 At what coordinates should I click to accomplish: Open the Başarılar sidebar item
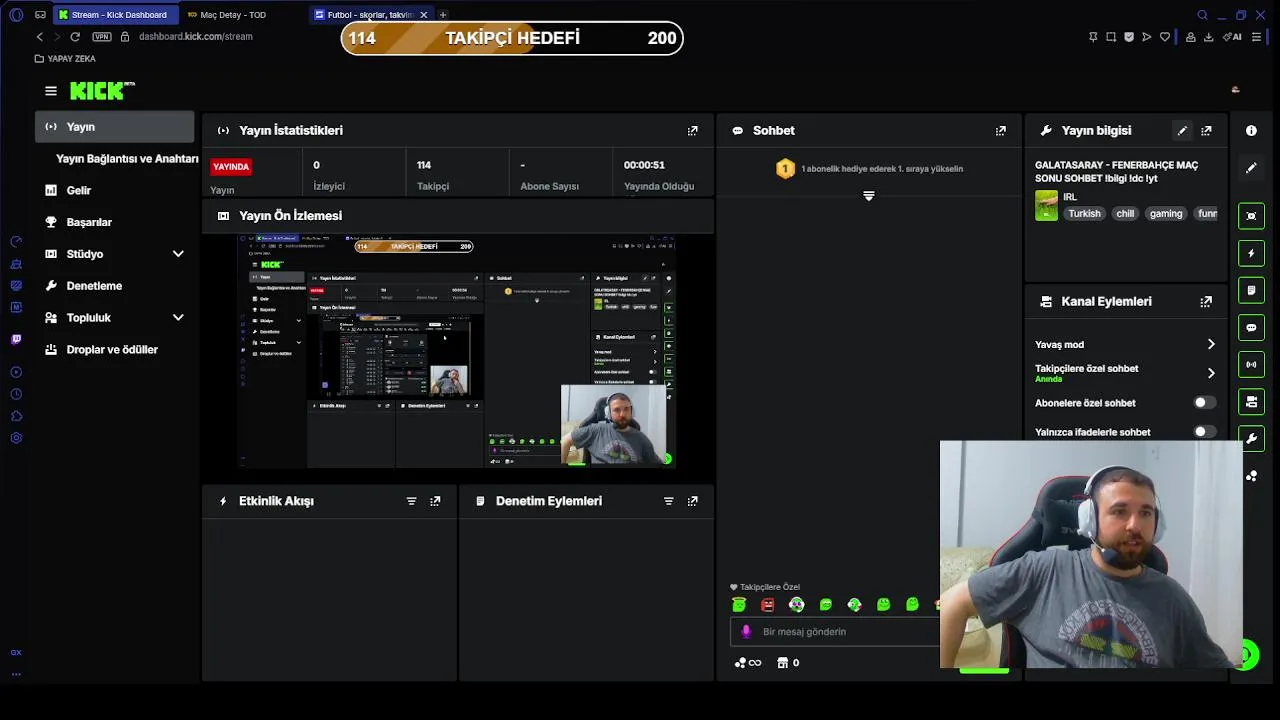tap(88, 222)
